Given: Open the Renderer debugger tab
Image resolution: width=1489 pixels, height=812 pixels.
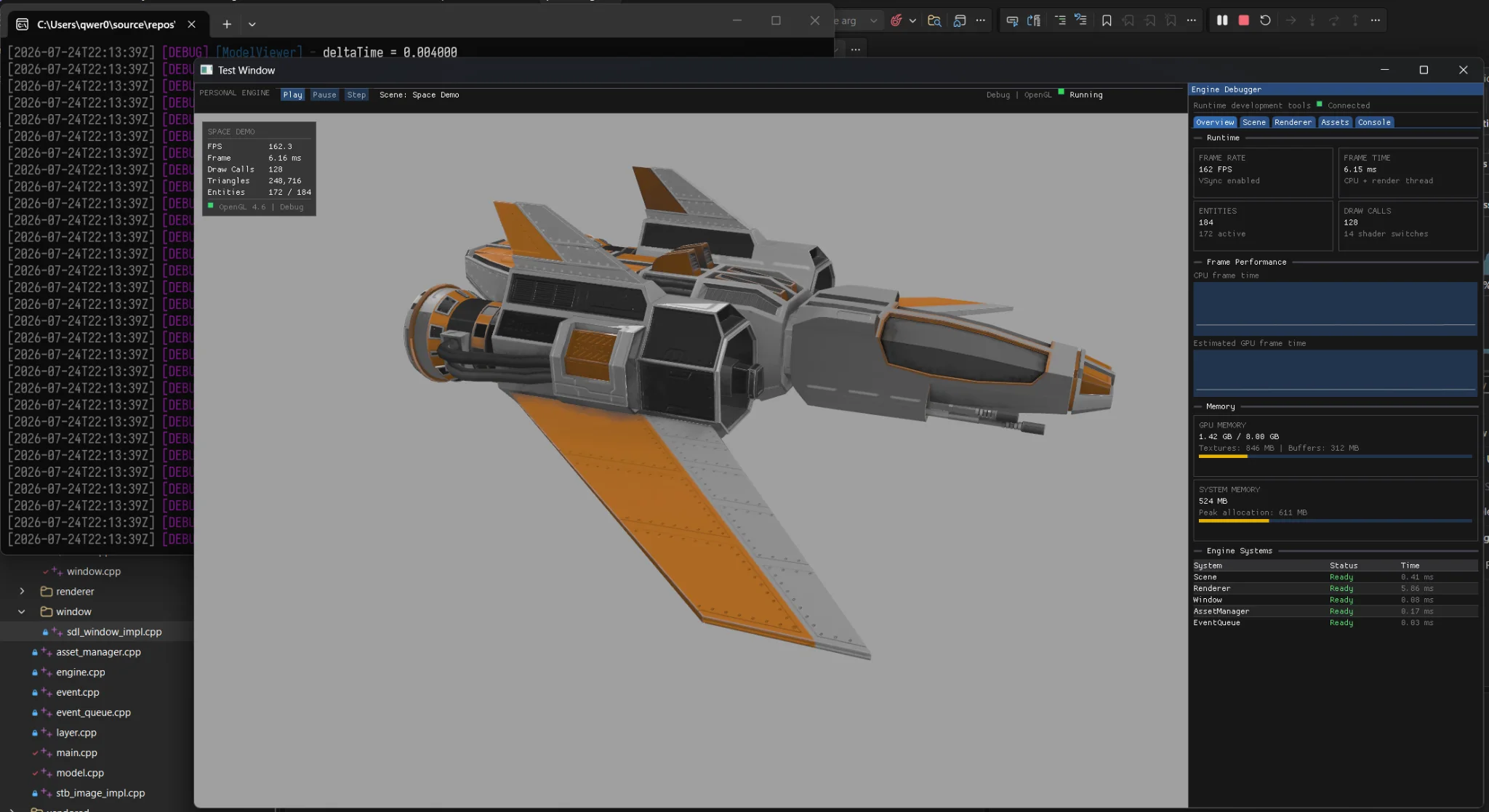Looking at the screenshot, I should (1293, 122).
